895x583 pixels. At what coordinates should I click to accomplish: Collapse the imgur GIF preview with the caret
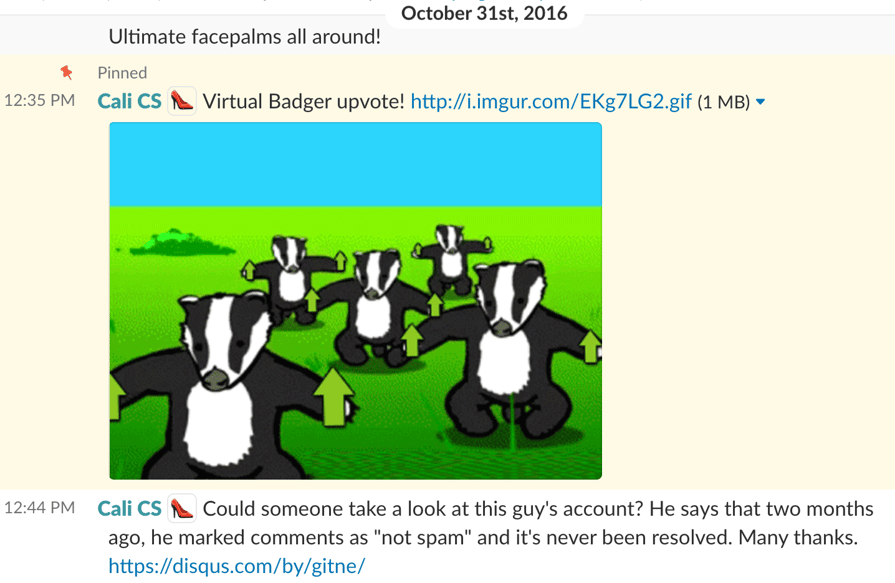760,102
